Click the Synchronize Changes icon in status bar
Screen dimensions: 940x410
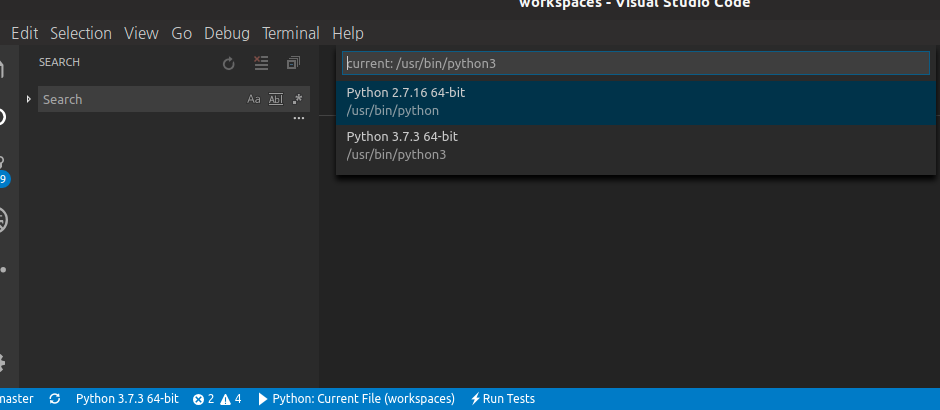point(54,399)
